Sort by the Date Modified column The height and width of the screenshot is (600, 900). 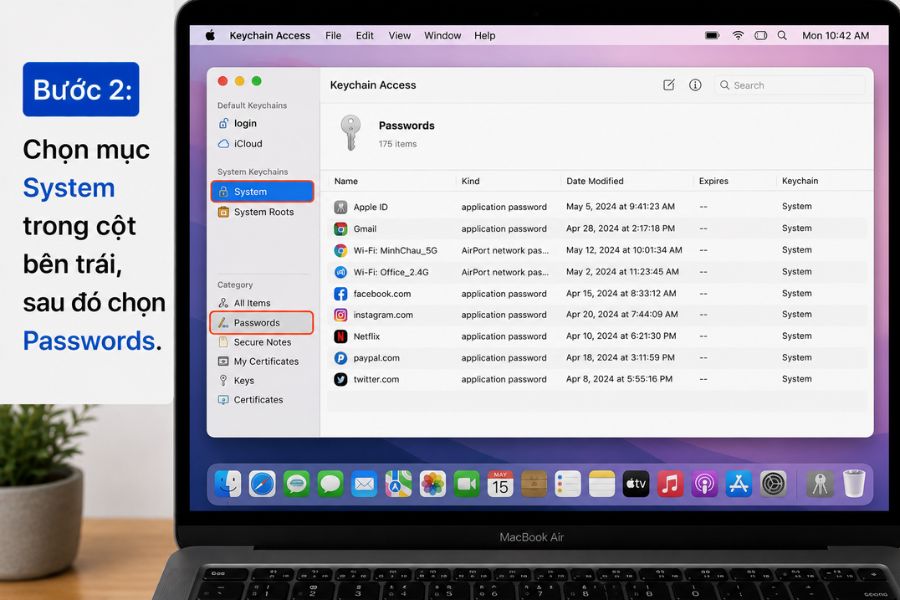595,181
